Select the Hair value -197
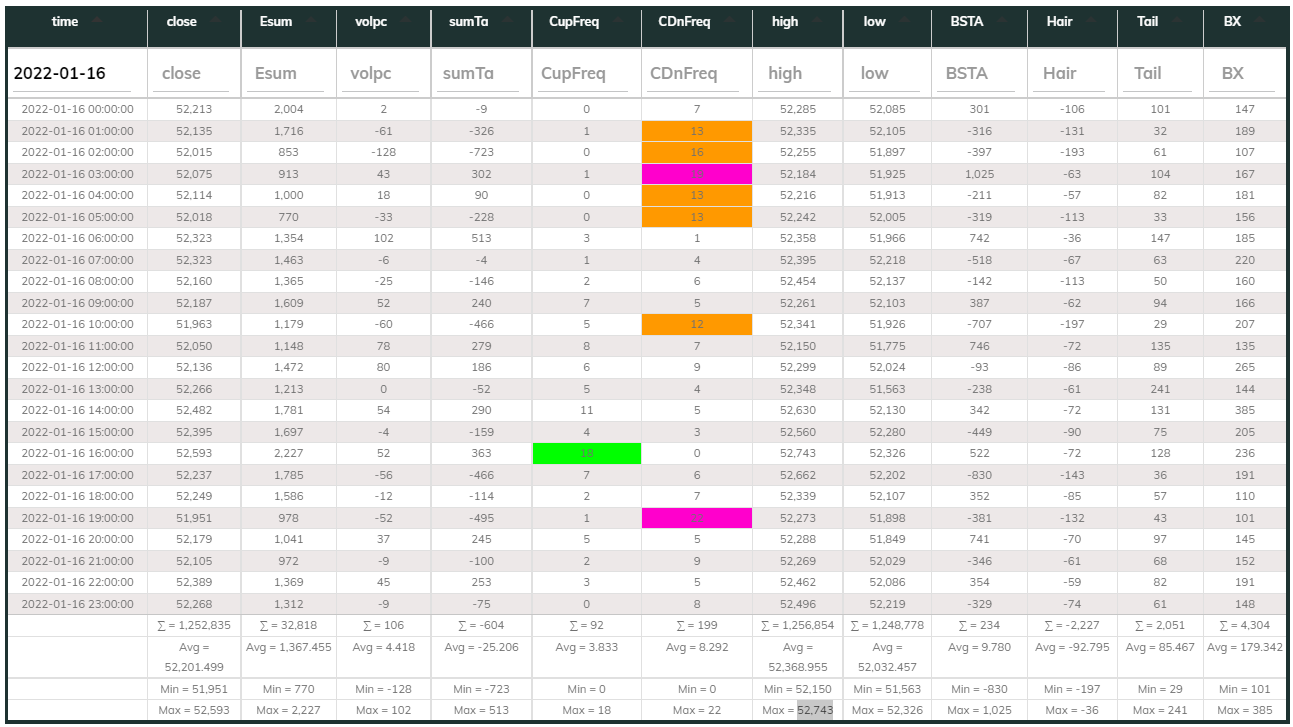Viewport: 1293px width, 727px height. click(1072, 324)
